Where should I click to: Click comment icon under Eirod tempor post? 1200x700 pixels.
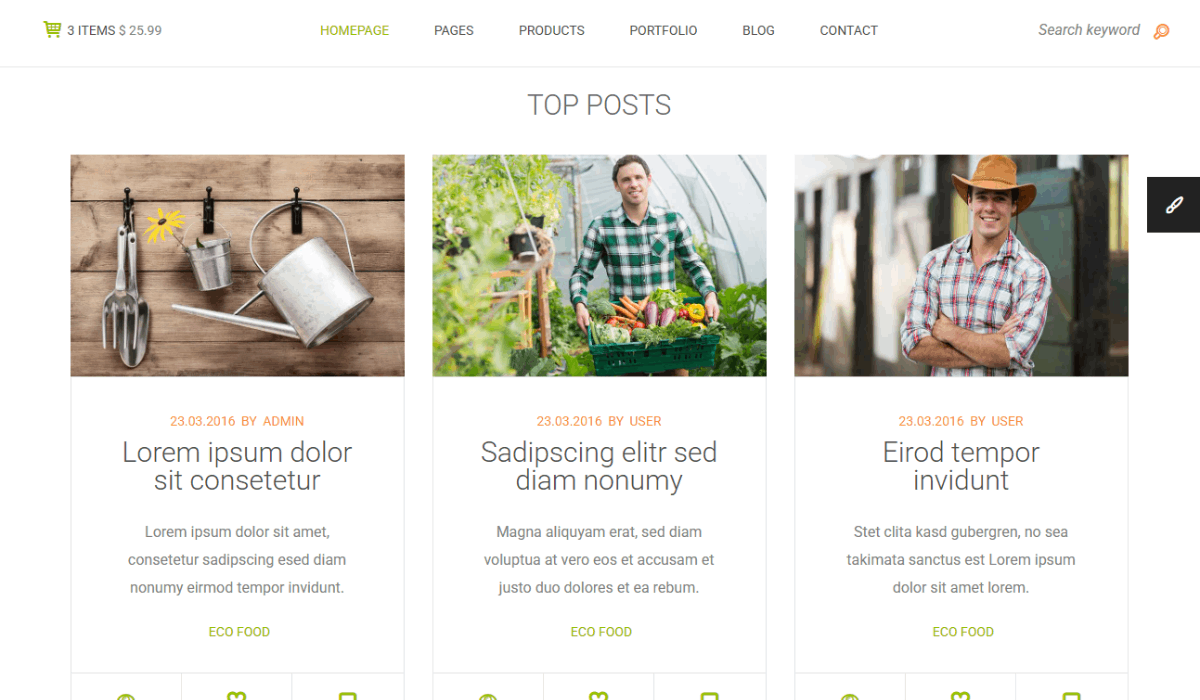click(x=1071, y=696)
